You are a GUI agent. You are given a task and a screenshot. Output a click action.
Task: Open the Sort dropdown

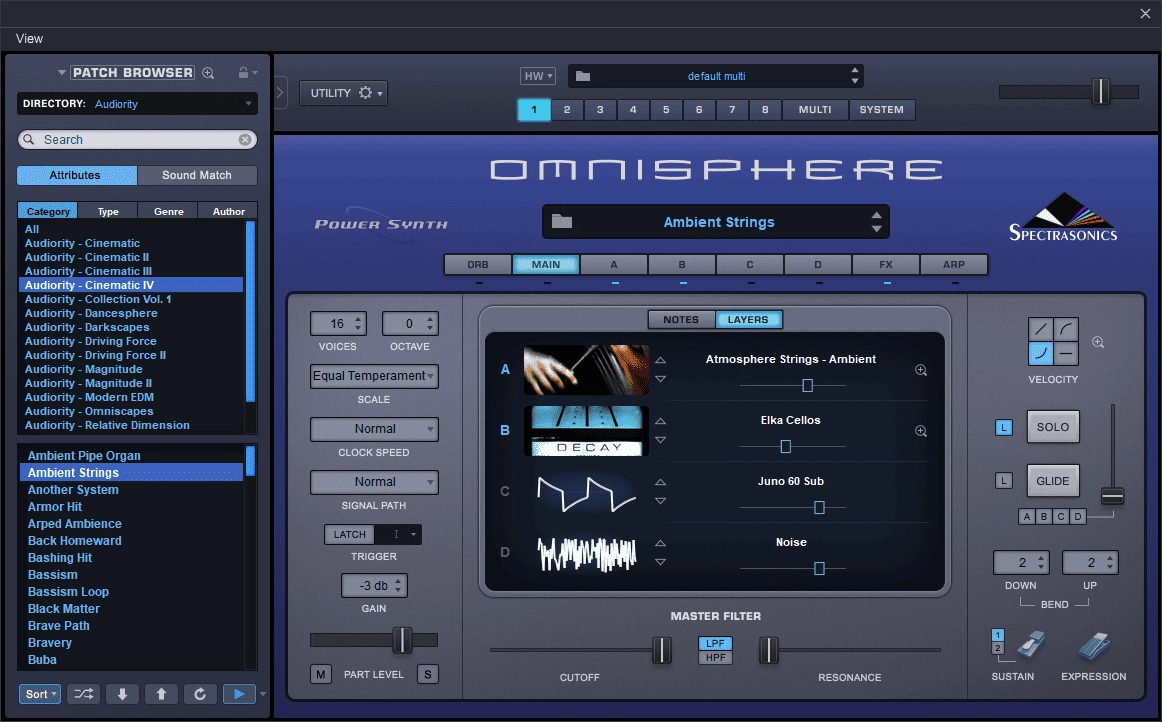(x=39, y=694)
